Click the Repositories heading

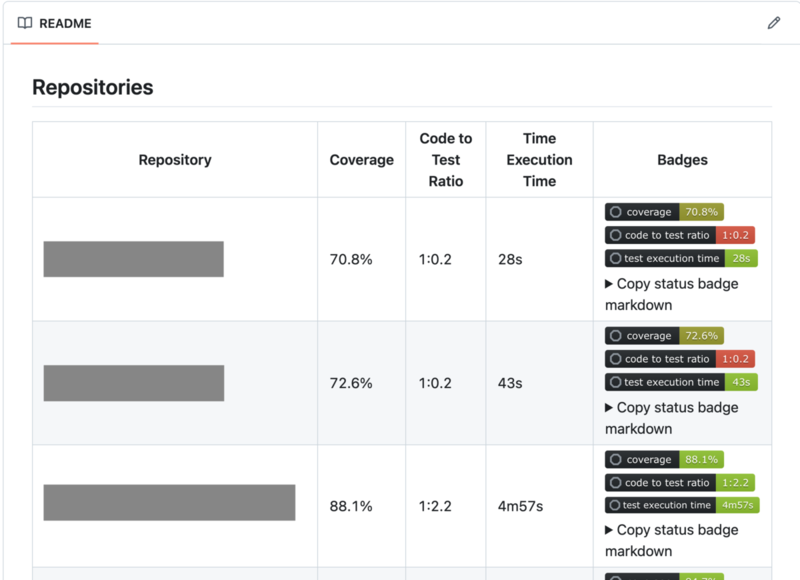93,87
